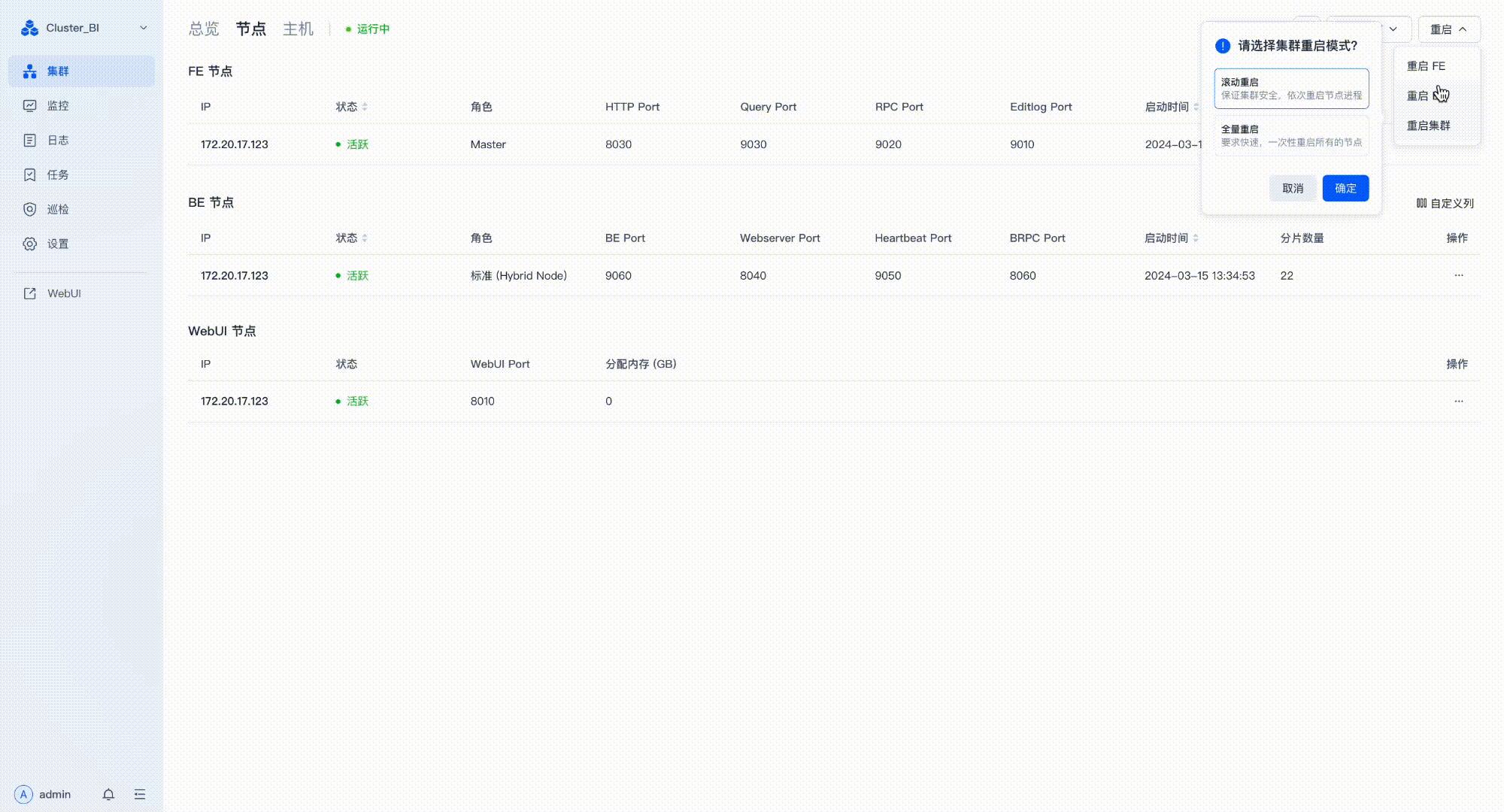Open the 集群 sidebar section

[x=81, y=71]
